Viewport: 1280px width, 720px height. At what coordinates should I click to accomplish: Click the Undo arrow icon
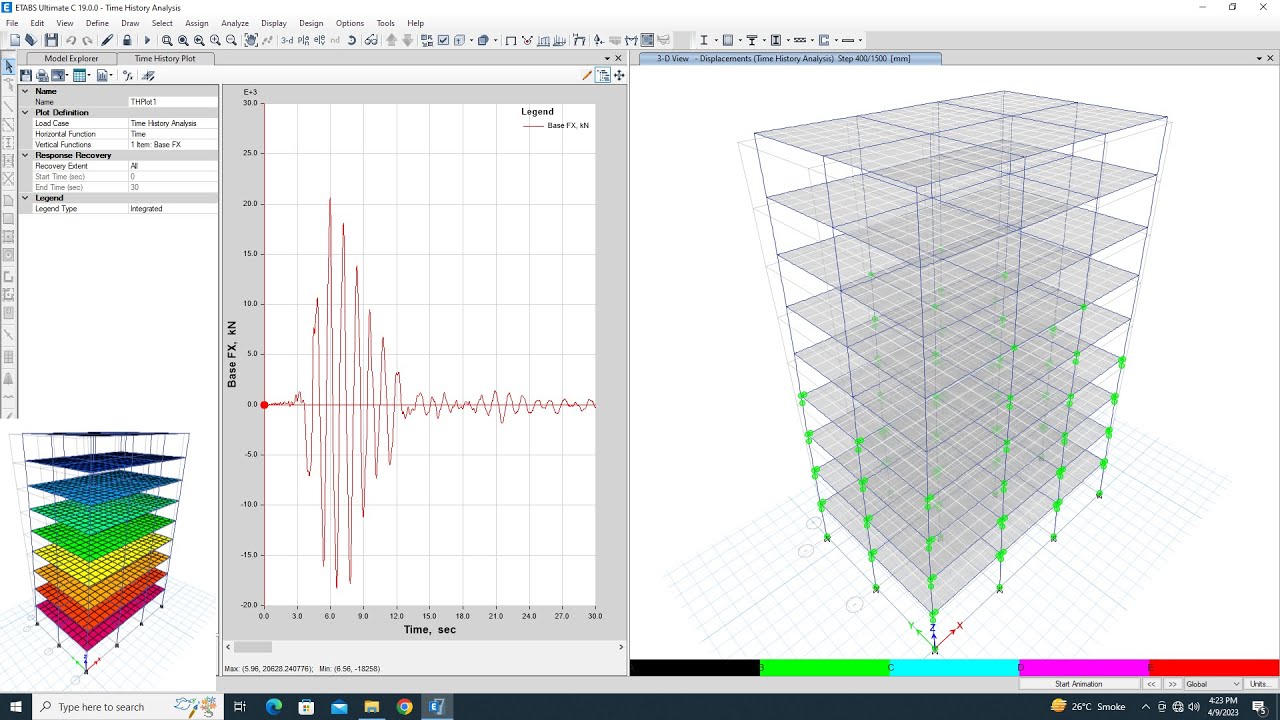71,40
